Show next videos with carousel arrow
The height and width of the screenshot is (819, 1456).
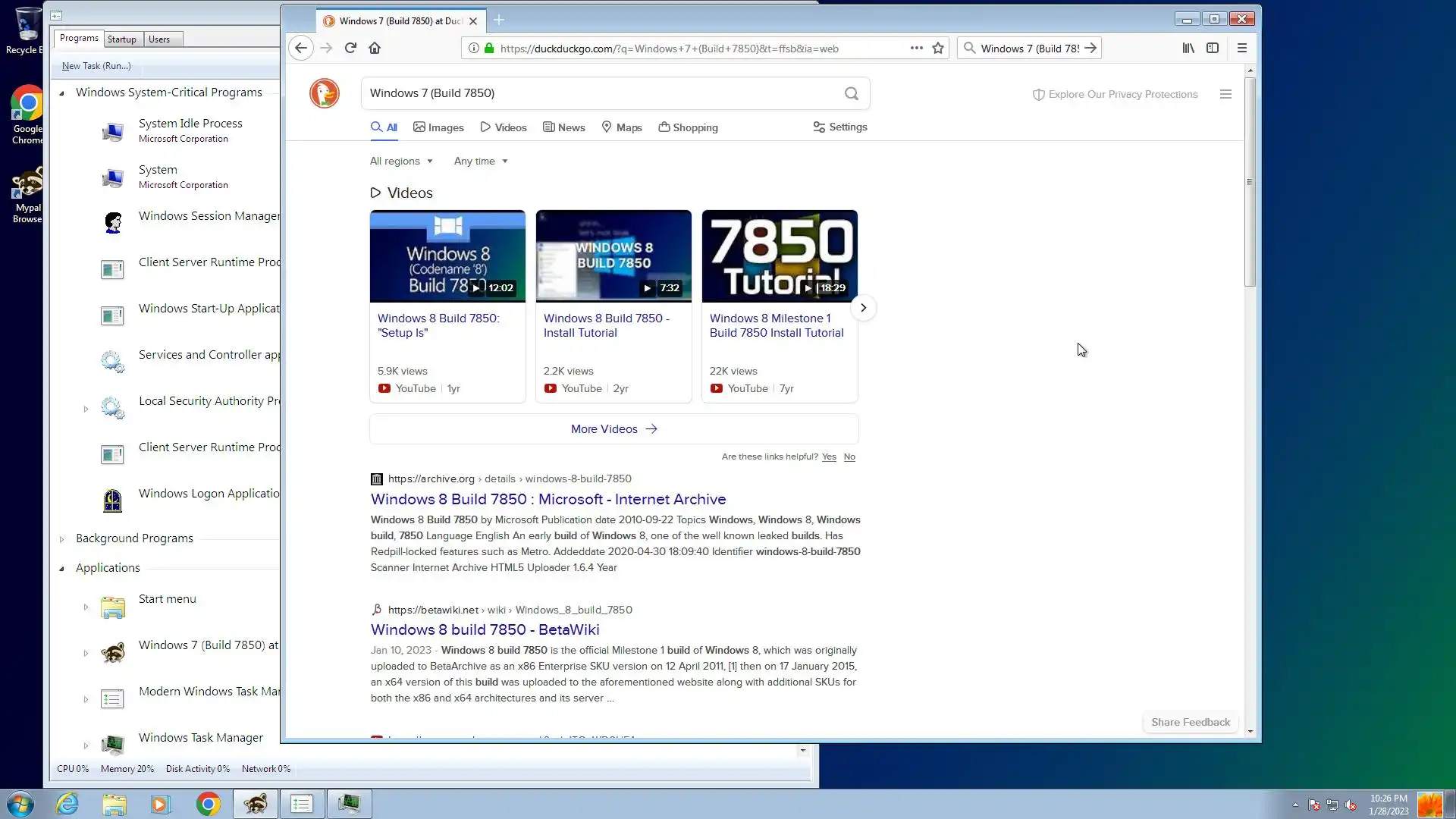click(x=863, y=308)
